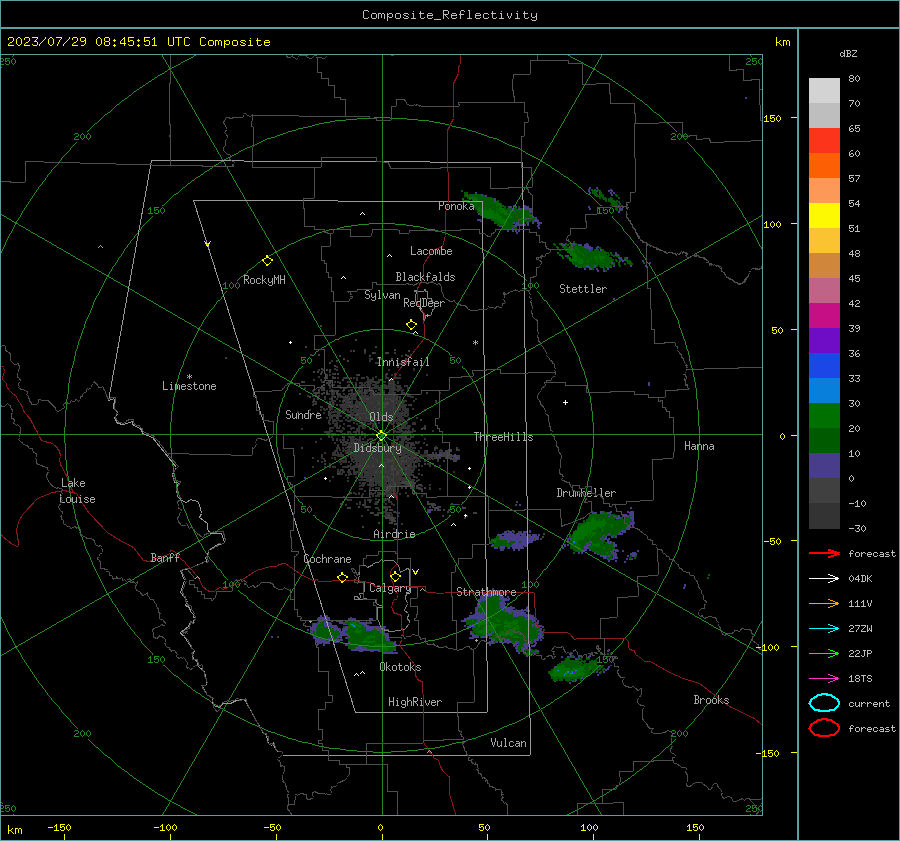Click the purple 36-39 dBZ color swatch

[x=824, y=341]
